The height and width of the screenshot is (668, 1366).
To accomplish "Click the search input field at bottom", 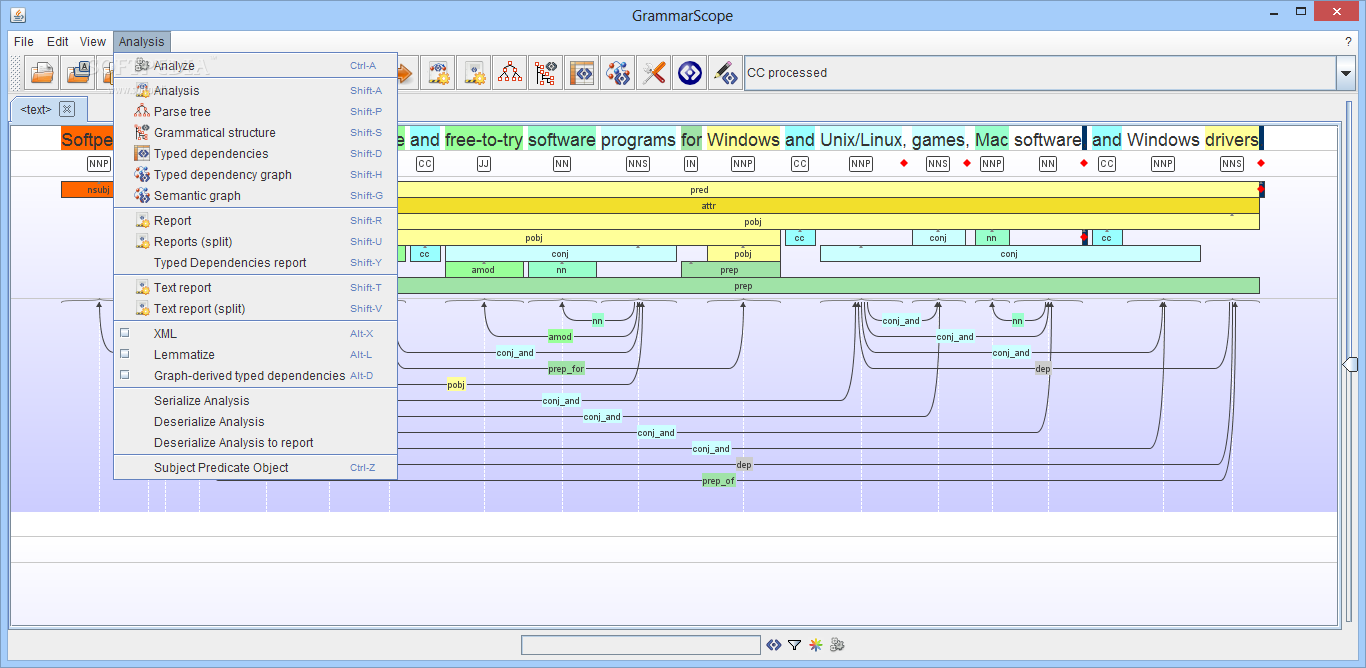I will [641, 645].
